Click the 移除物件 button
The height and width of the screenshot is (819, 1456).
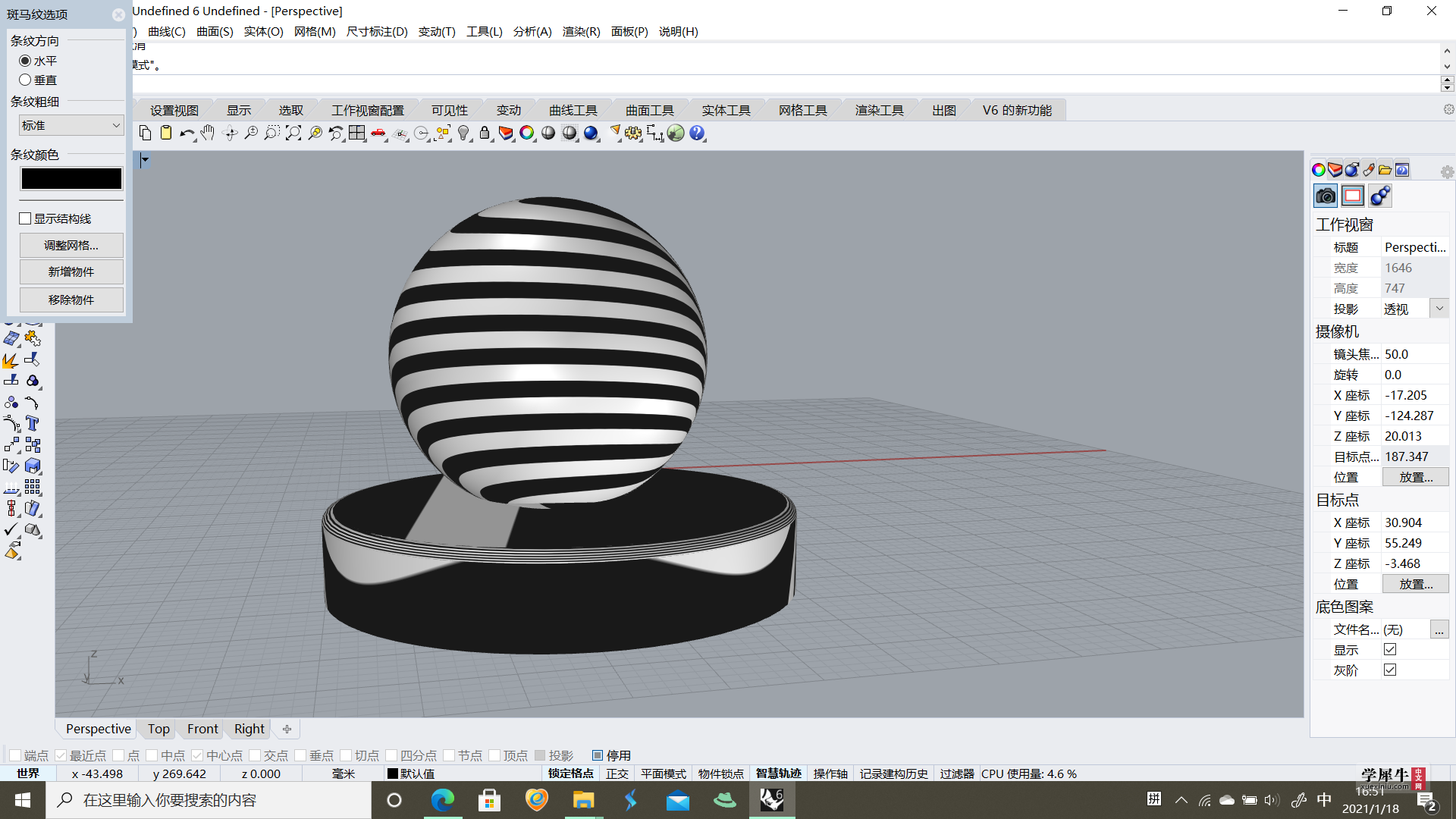pyautogui.click(x=71, y=300)
